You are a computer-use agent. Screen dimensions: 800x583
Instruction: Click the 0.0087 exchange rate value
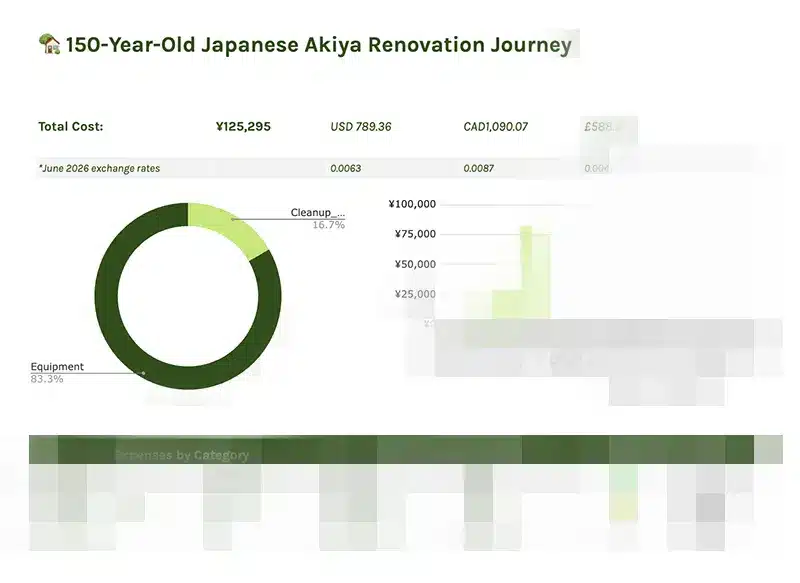[x=479, y=168]
